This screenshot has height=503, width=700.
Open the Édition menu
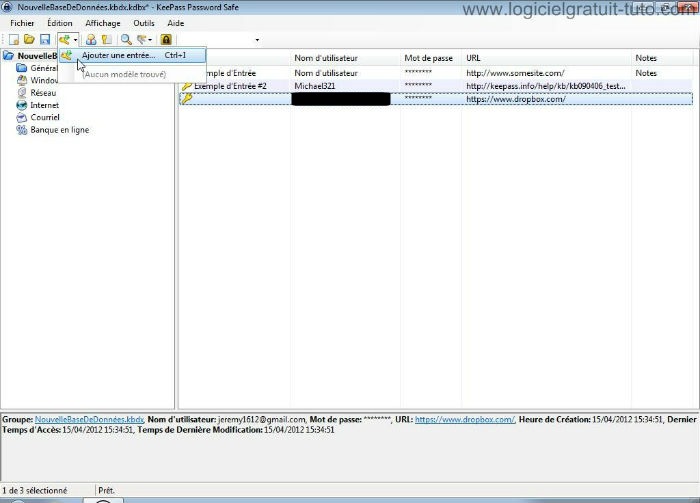coord(60,23)
